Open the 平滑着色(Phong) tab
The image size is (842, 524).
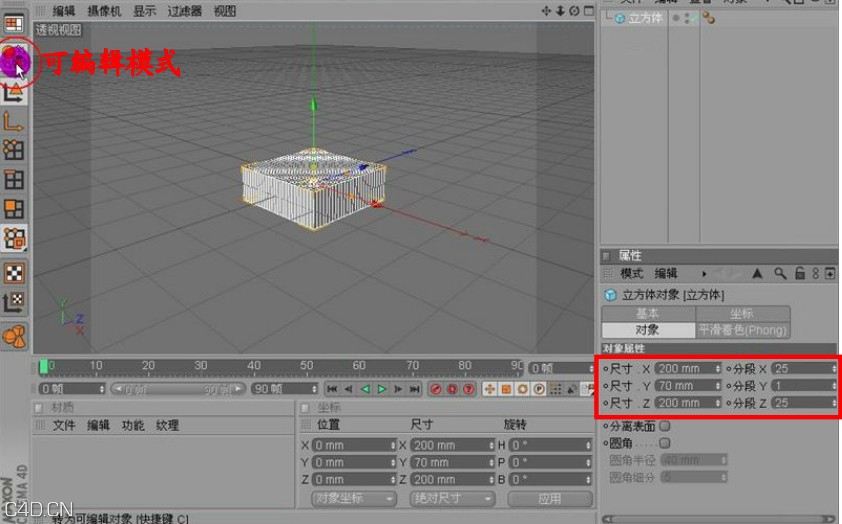(743, 330)
